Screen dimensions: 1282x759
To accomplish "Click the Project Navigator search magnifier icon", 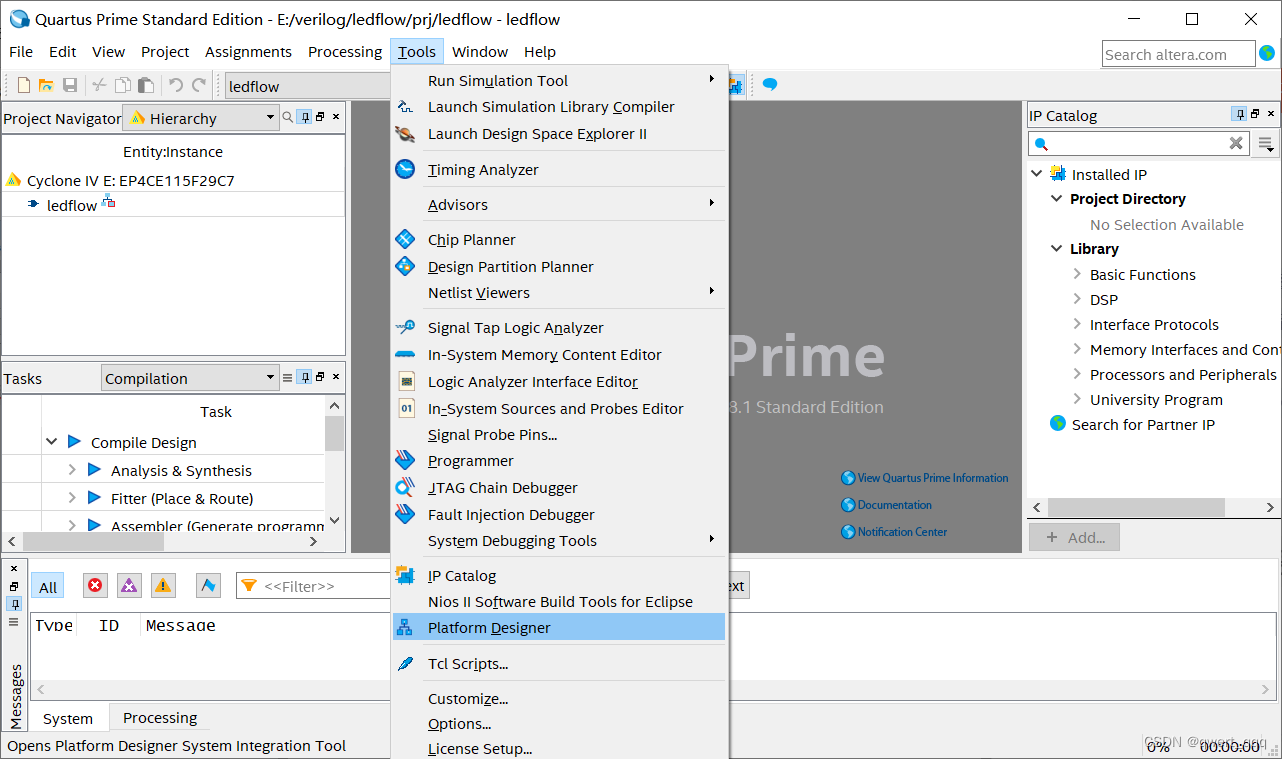I will [288, 117].
